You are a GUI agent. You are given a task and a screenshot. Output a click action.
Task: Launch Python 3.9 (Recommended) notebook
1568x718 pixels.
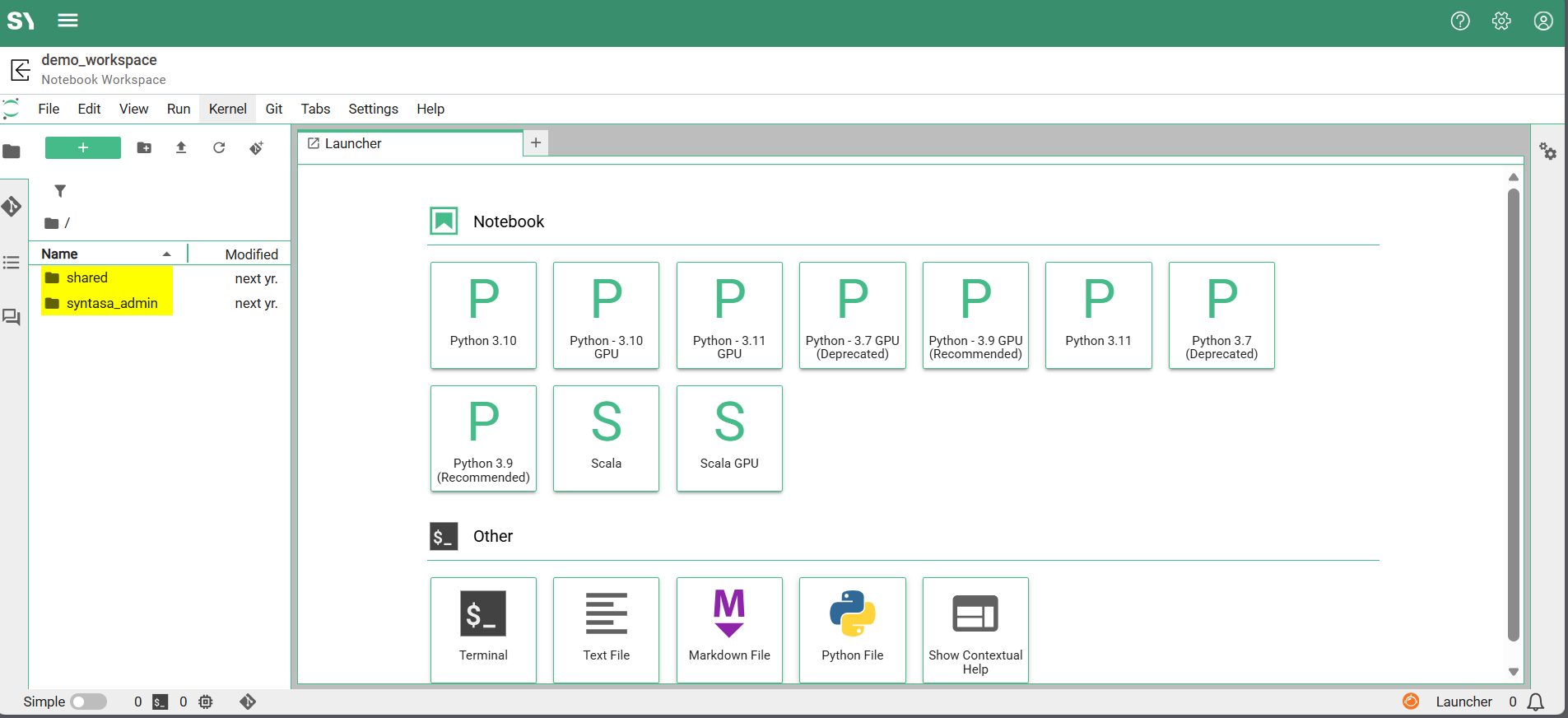[483, 438]
